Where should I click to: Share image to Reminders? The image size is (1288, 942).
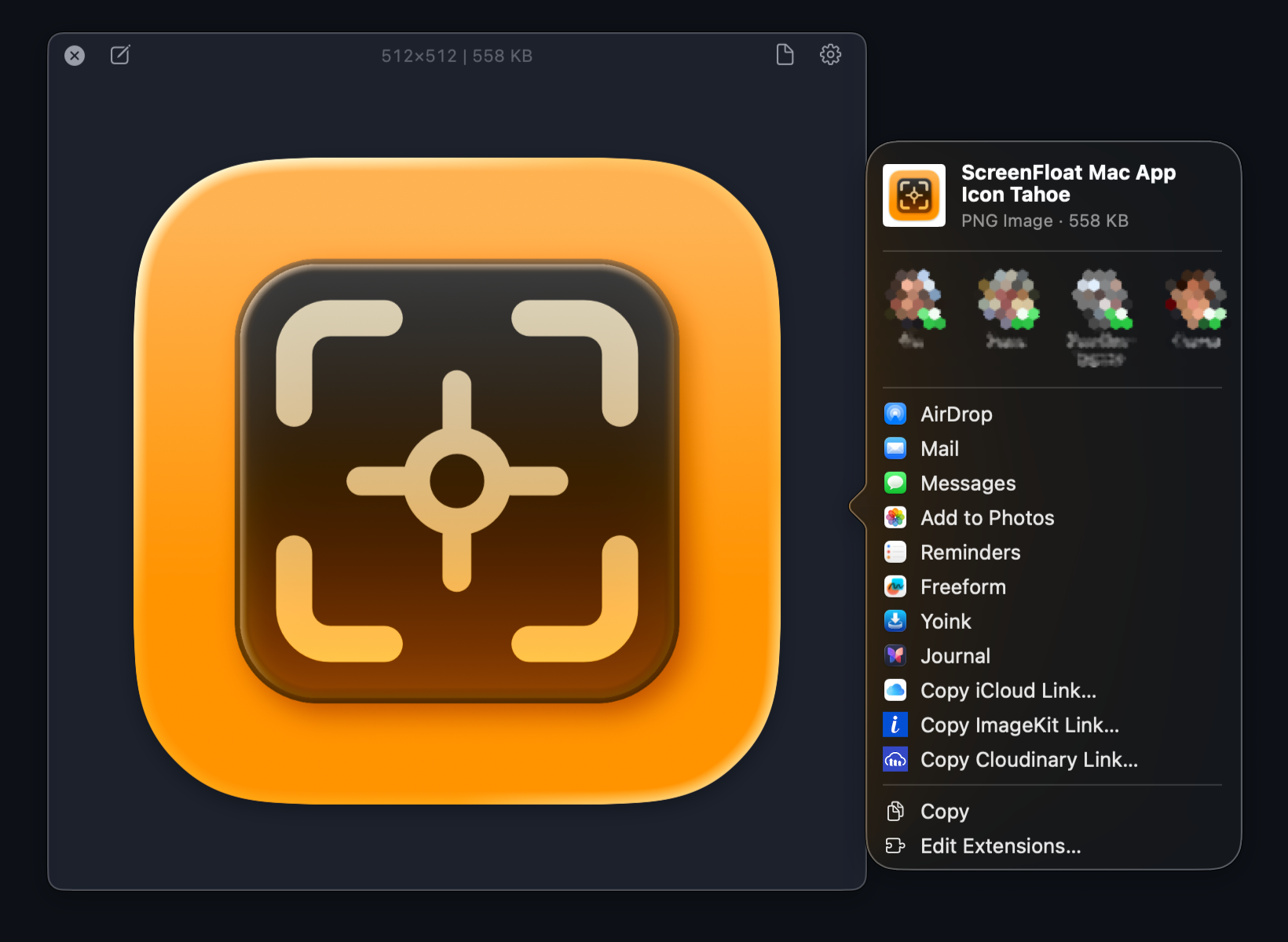[x=970, y=552]
